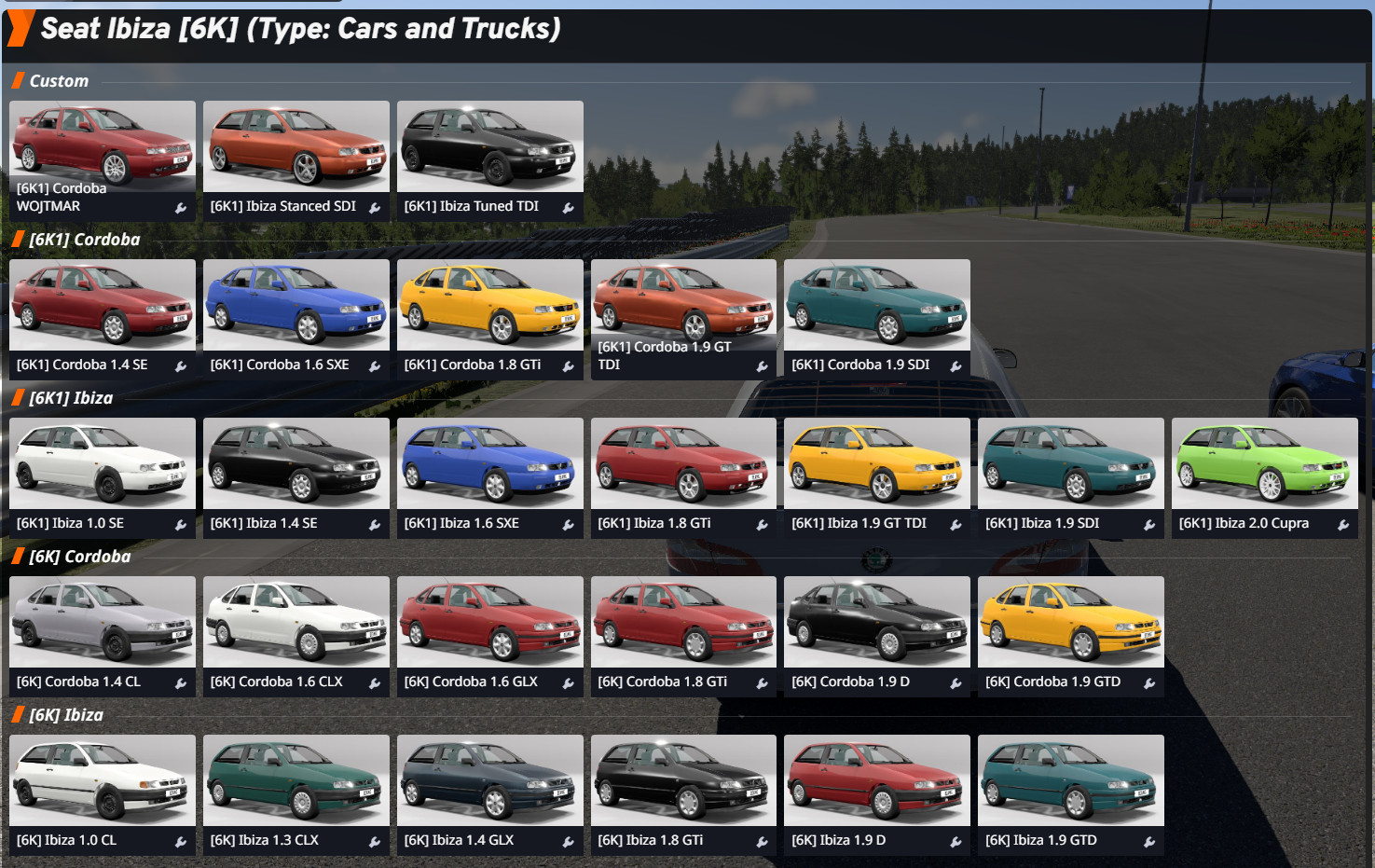Open wrench icon for [6K1] Ibiza Stanced SDI

point(375,208)
